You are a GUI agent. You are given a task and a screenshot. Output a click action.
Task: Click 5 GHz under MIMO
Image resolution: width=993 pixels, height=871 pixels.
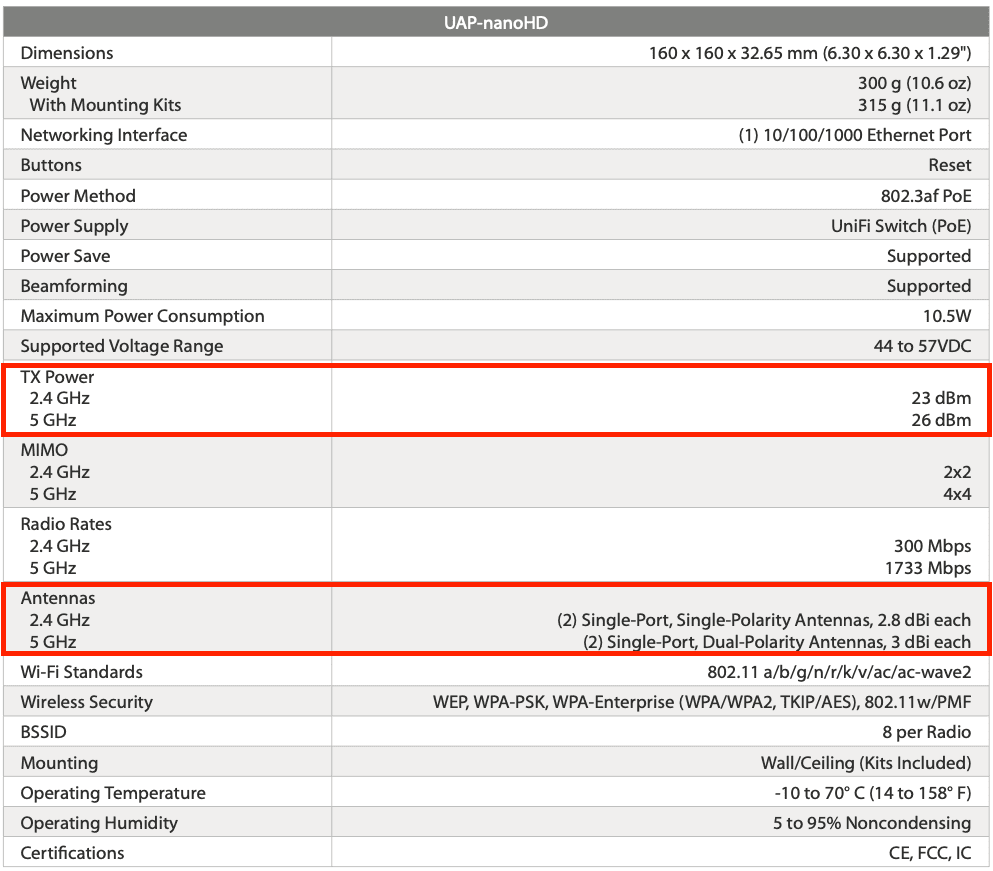[53, 494]
